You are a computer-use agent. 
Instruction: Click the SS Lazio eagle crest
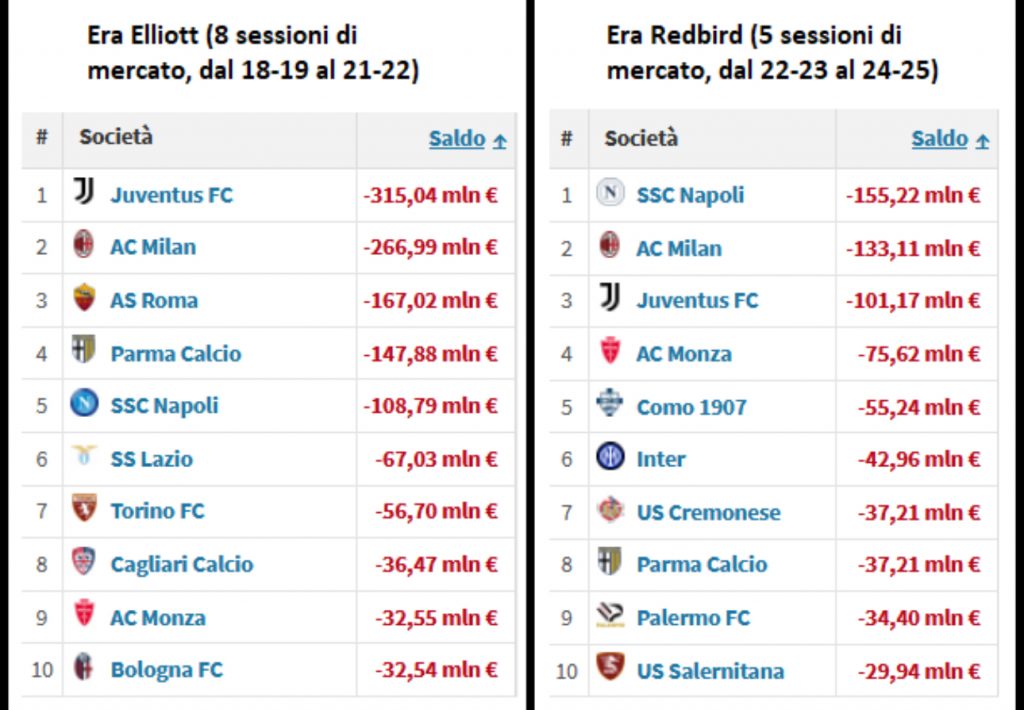(84, 457)
